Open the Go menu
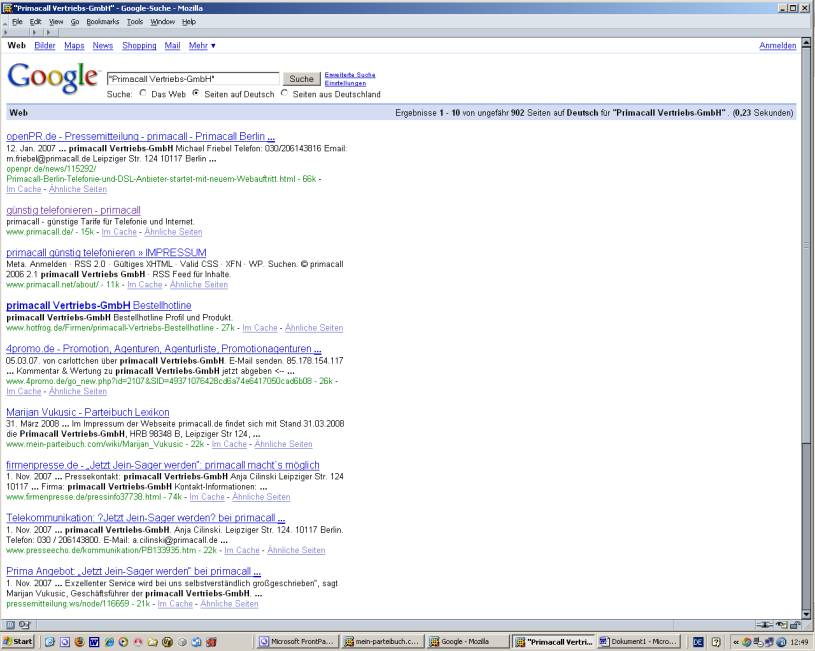Viewport: 815px width, 651px height. coord(75,22)
